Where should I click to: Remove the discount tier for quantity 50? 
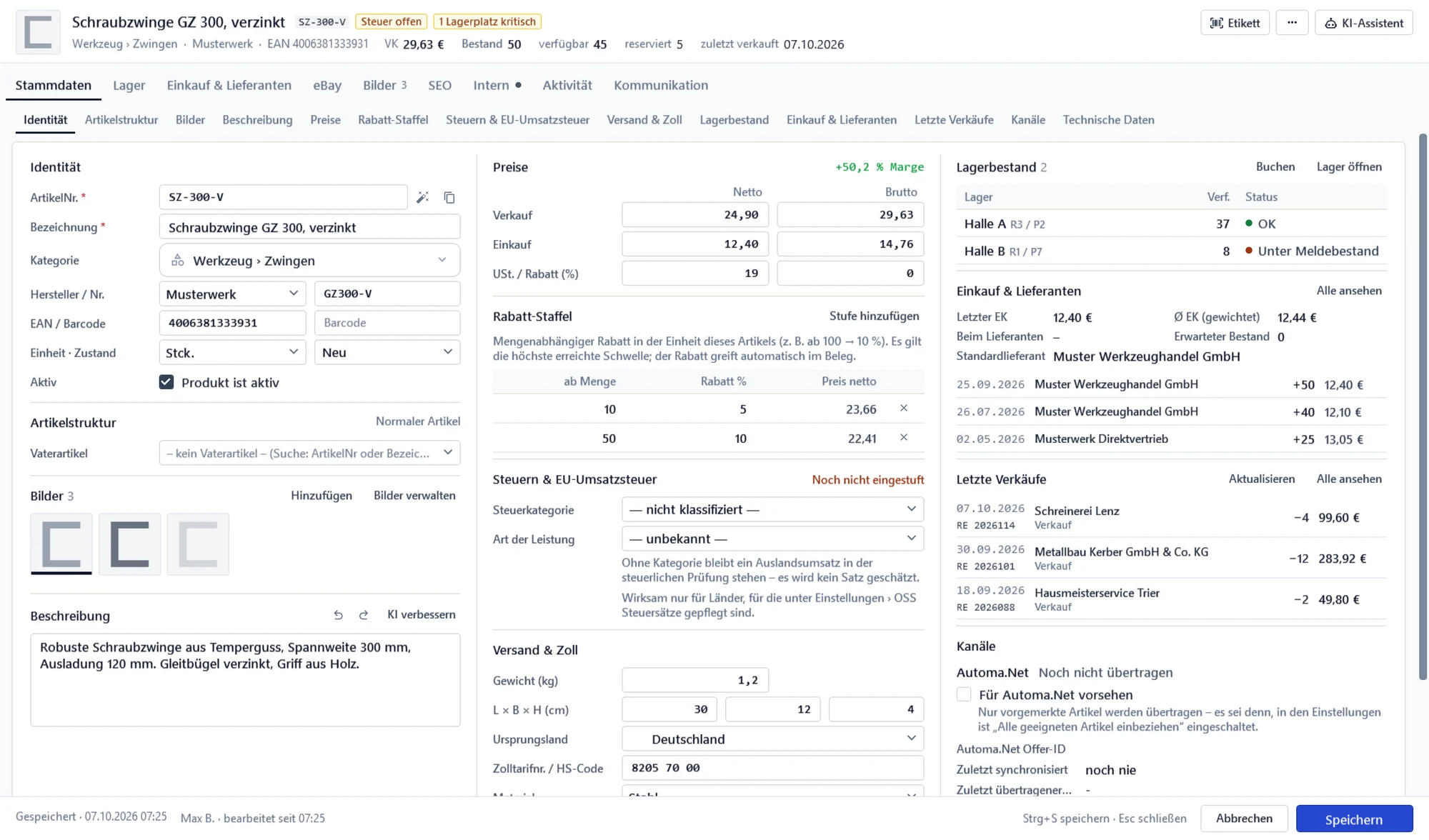coord(904,437)
